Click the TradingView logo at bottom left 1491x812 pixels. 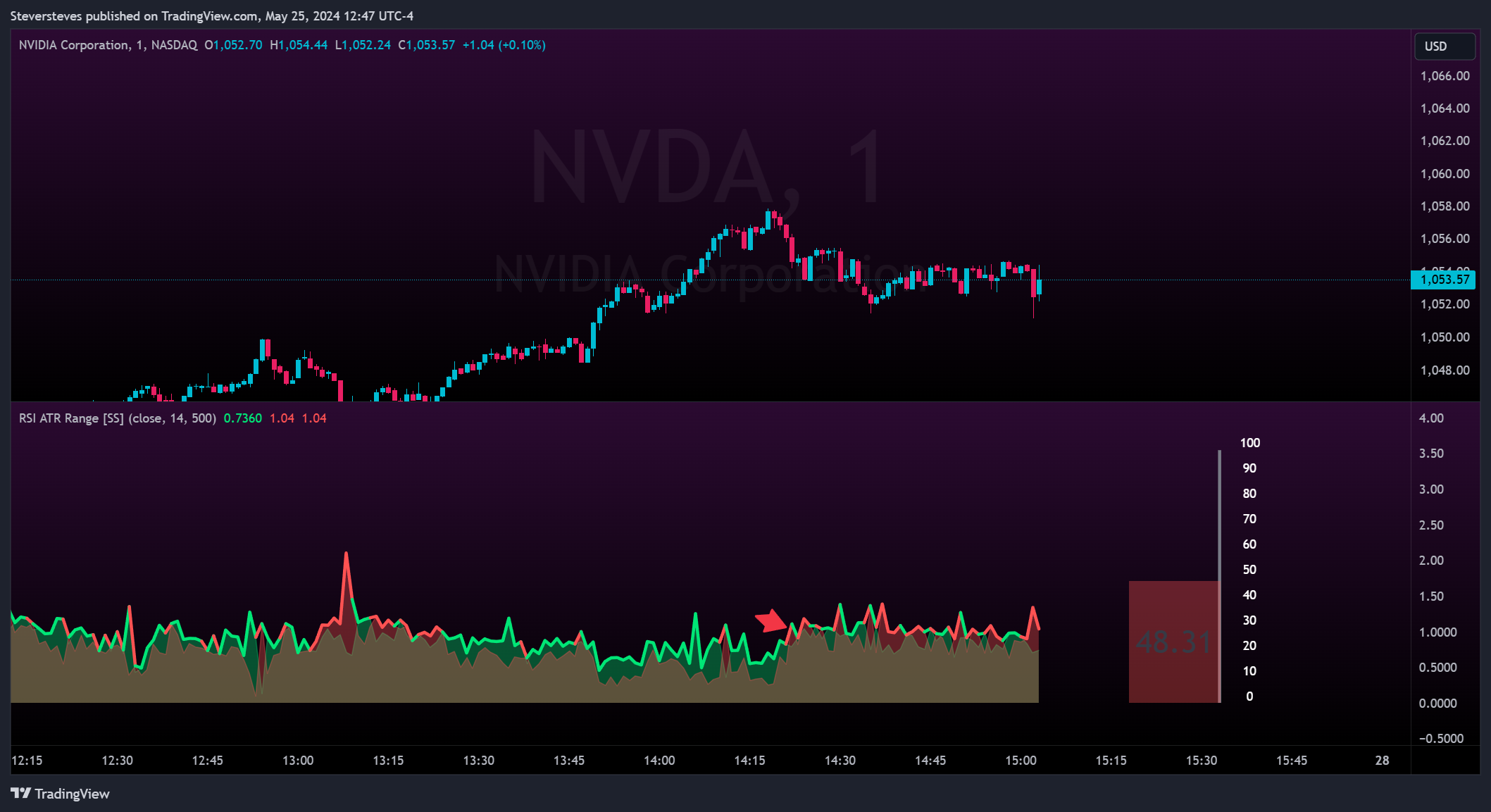(61, 794)
